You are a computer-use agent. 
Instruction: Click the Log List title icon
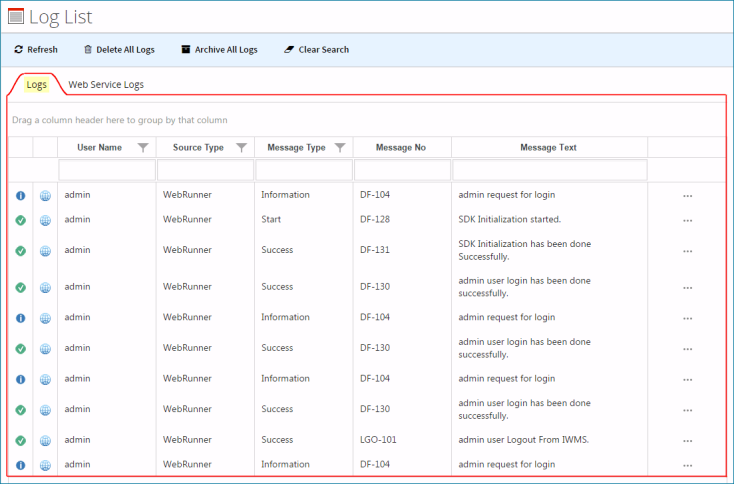pos(15,16)
